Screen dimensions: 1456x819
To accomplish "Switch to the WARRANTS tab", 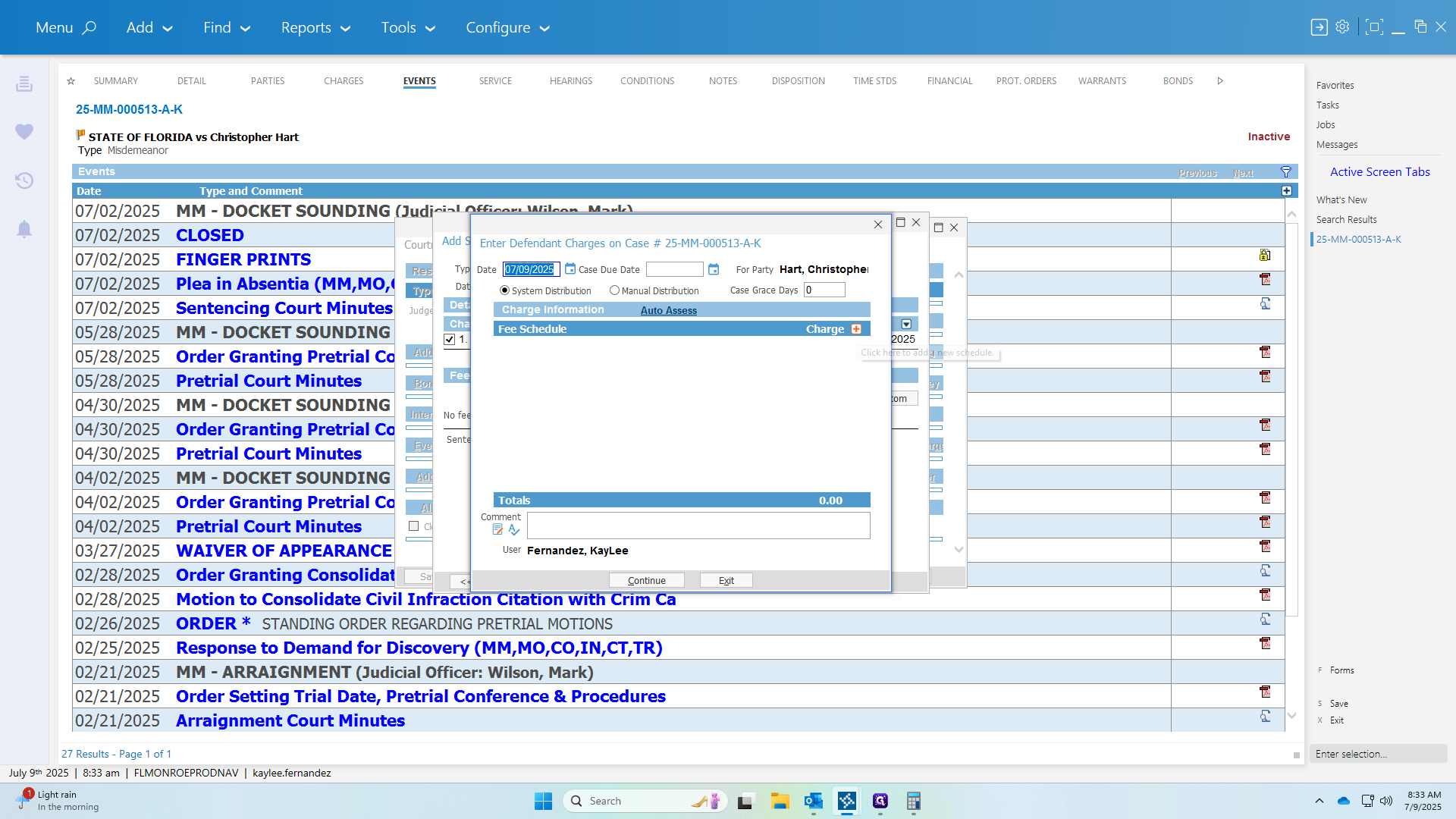I will tap(1102, 81).
